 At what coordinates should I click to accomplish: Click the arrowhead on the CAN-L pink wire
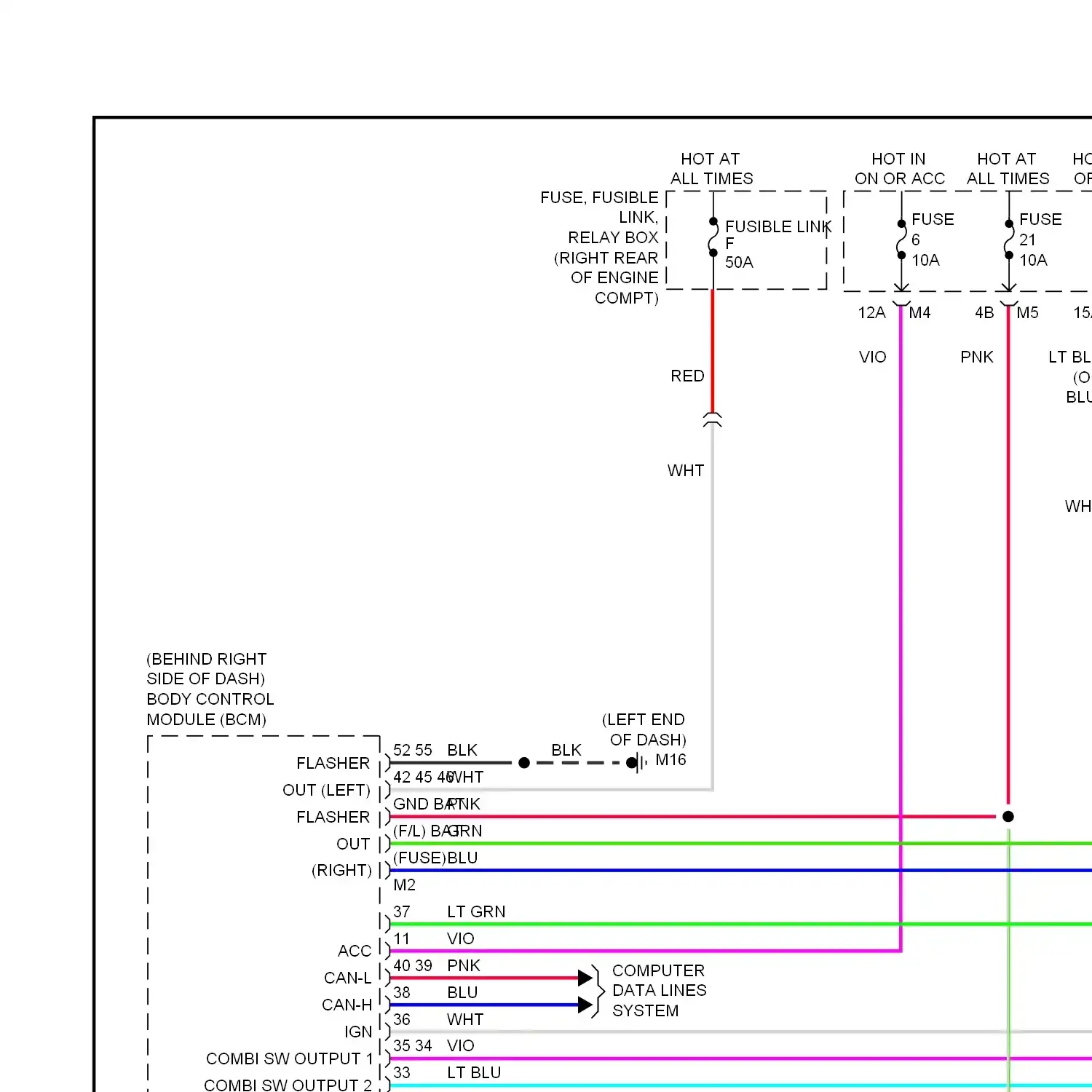(585, 978)
